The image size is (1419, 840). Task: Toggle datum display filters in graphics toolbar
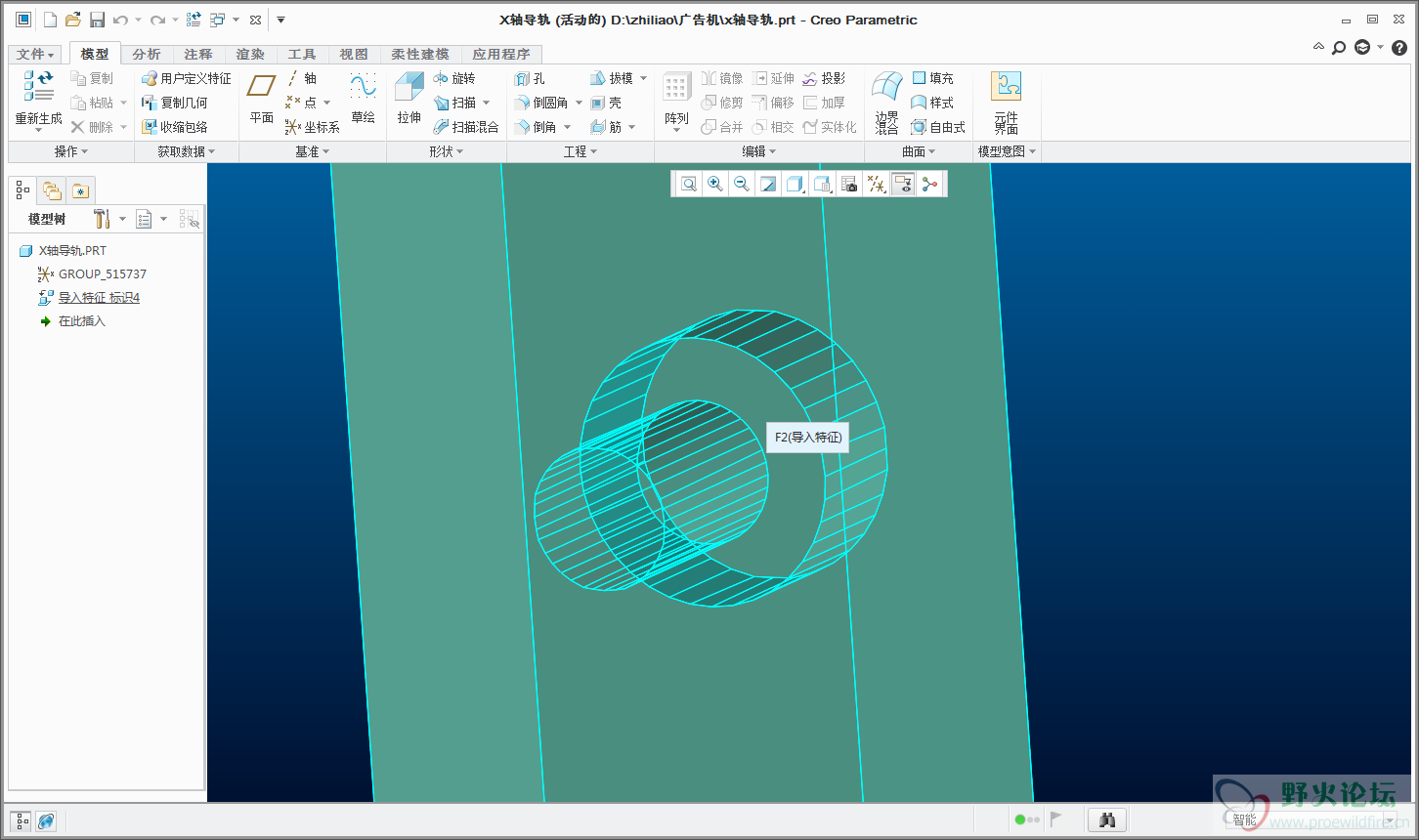click(x=877, y=184)
